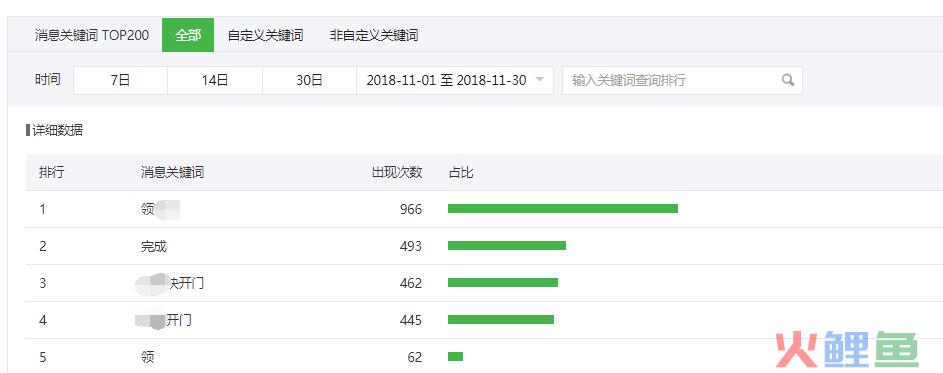Click the 出现次数 column header
The image size is (943, 373).
coord(396,173)
